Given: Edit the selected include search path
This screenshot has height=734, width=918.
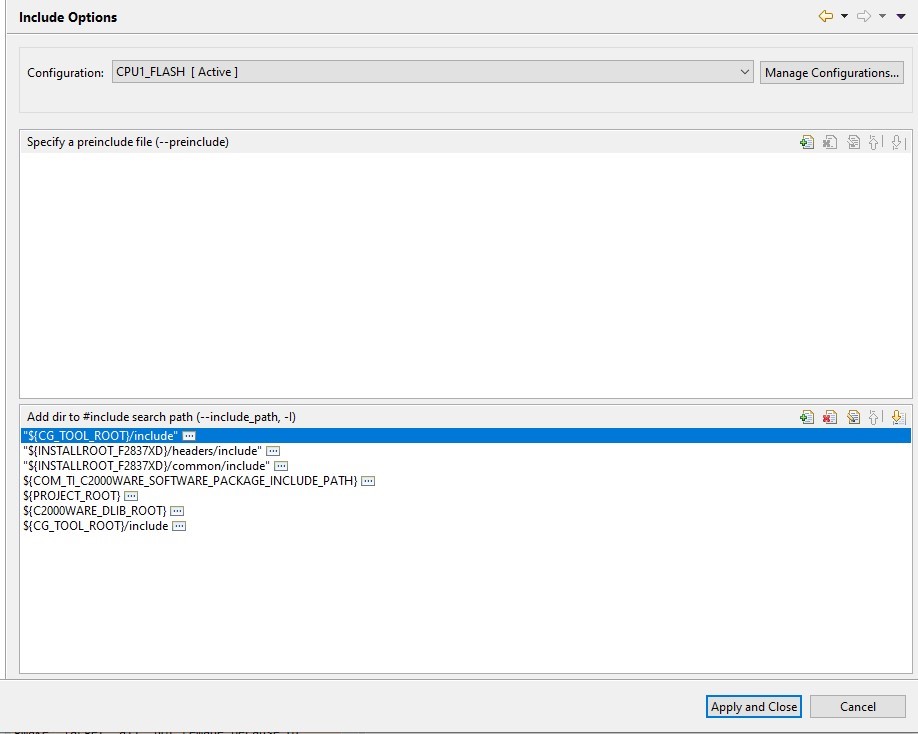Looking at the screenshot, I should pos(853,417).
